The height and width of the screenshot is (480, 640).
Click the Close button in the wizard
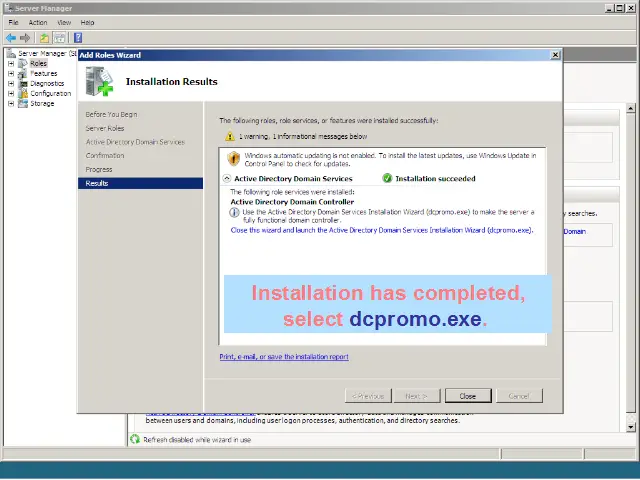point(468,396)
